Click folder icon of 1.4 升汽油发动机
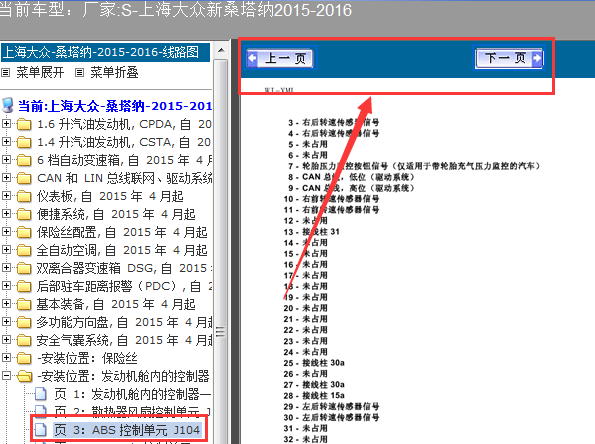This screenshot has width=595, height=444. [24, 142]
